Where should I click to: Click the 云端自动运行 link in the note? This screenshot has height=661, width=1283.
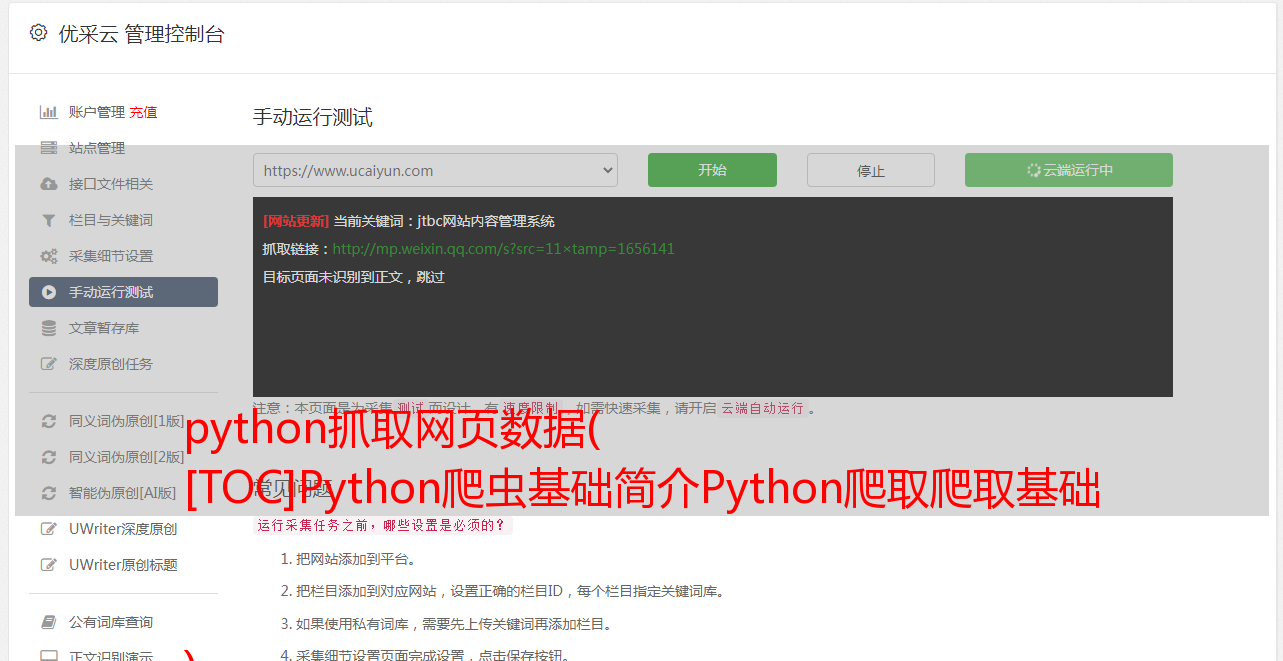pos(762,408)
